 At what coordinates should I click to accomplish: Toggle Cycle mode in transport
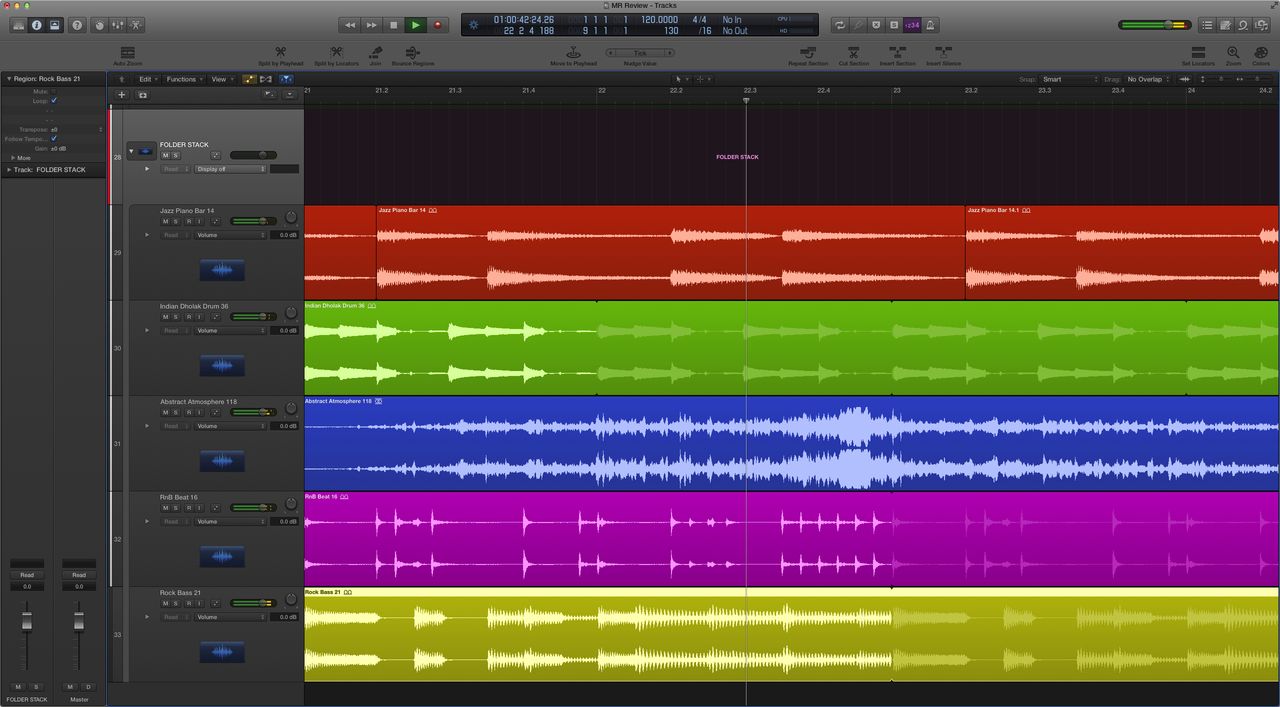839,24
